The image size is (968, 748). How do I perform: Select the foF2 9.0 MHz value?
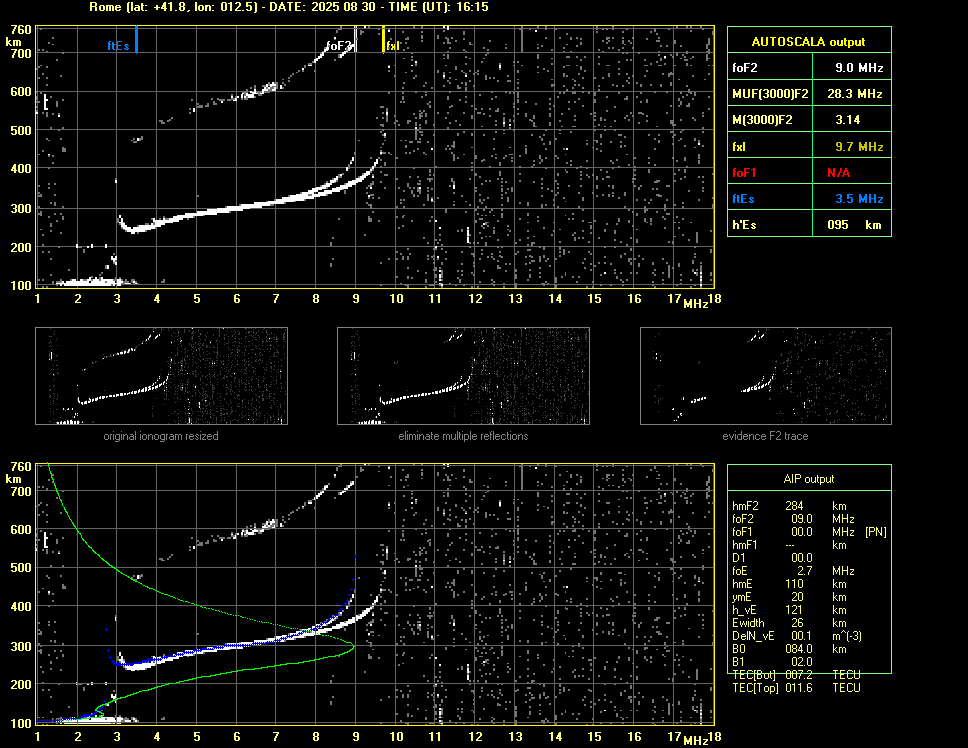tap(859, 68)
